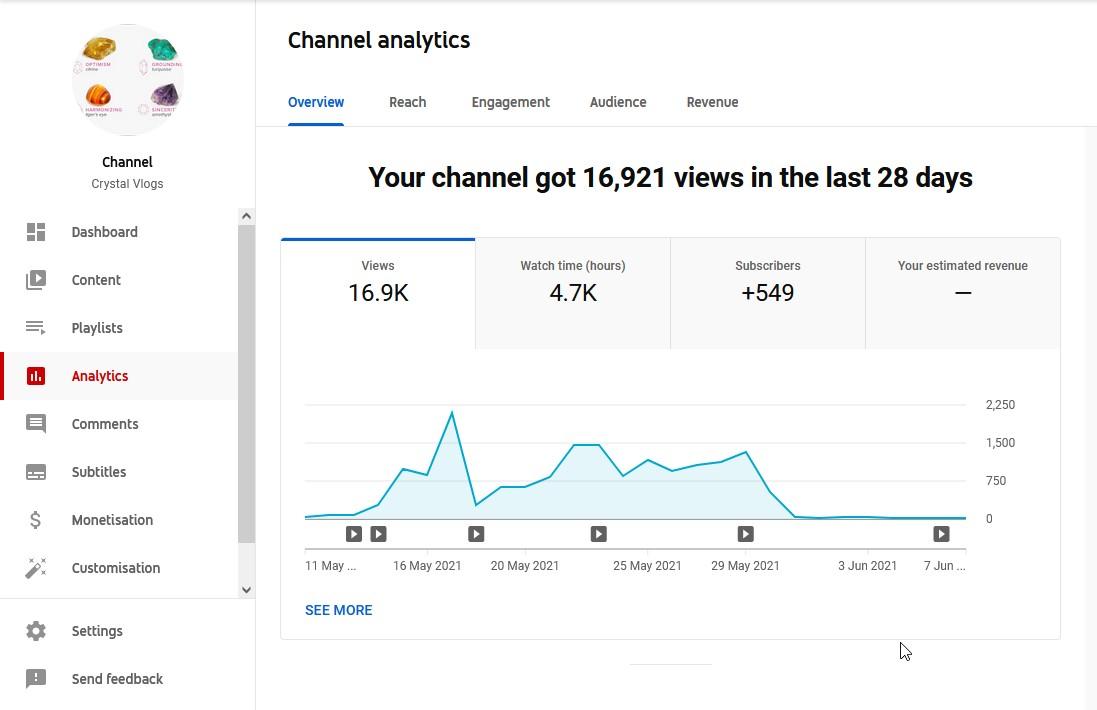The height and width of the screenshot is (710, 1097).
Task: Open the Audience tab
Action: 618,102
